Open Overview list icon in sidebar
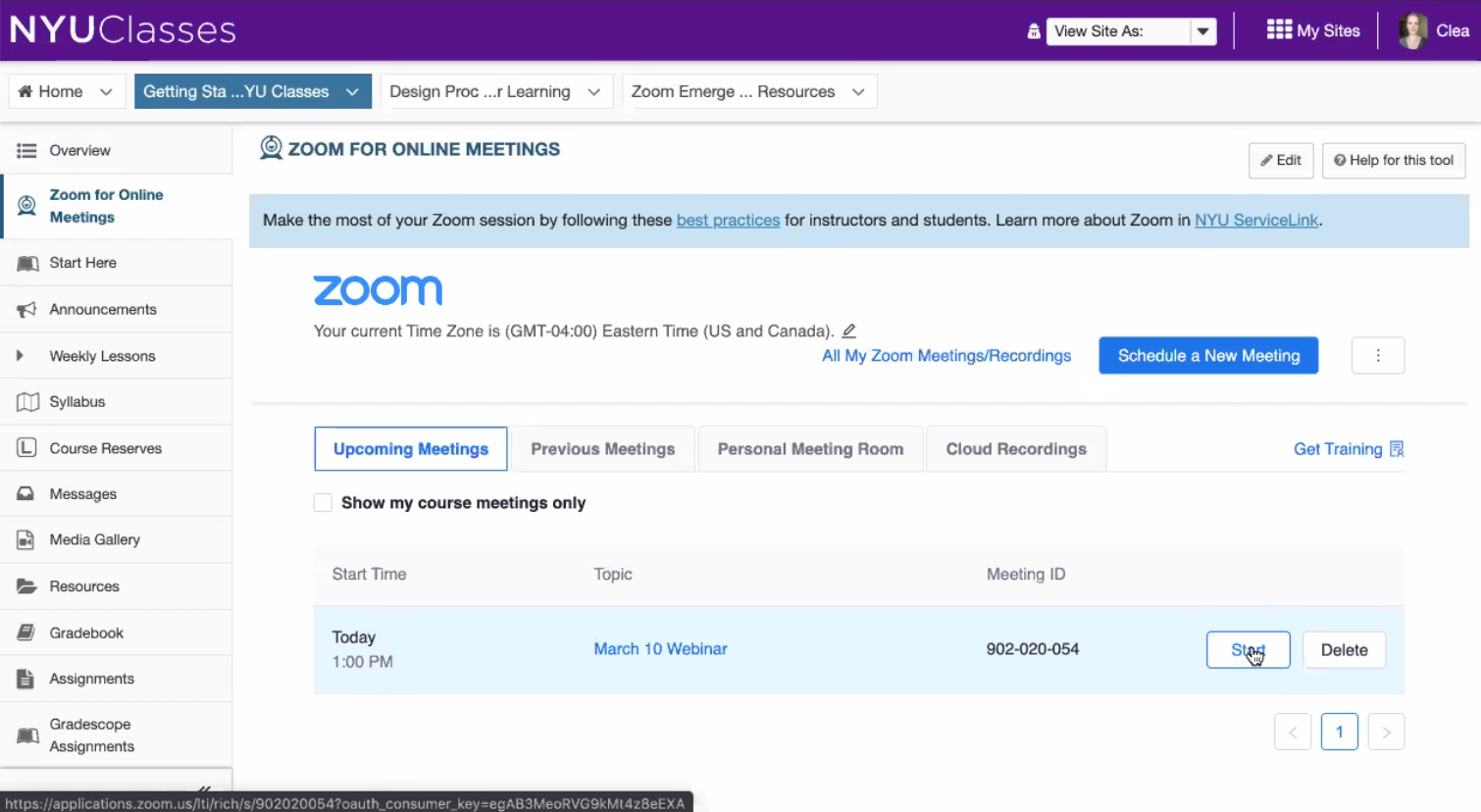 pyautogui.click(x=26, y=150)
